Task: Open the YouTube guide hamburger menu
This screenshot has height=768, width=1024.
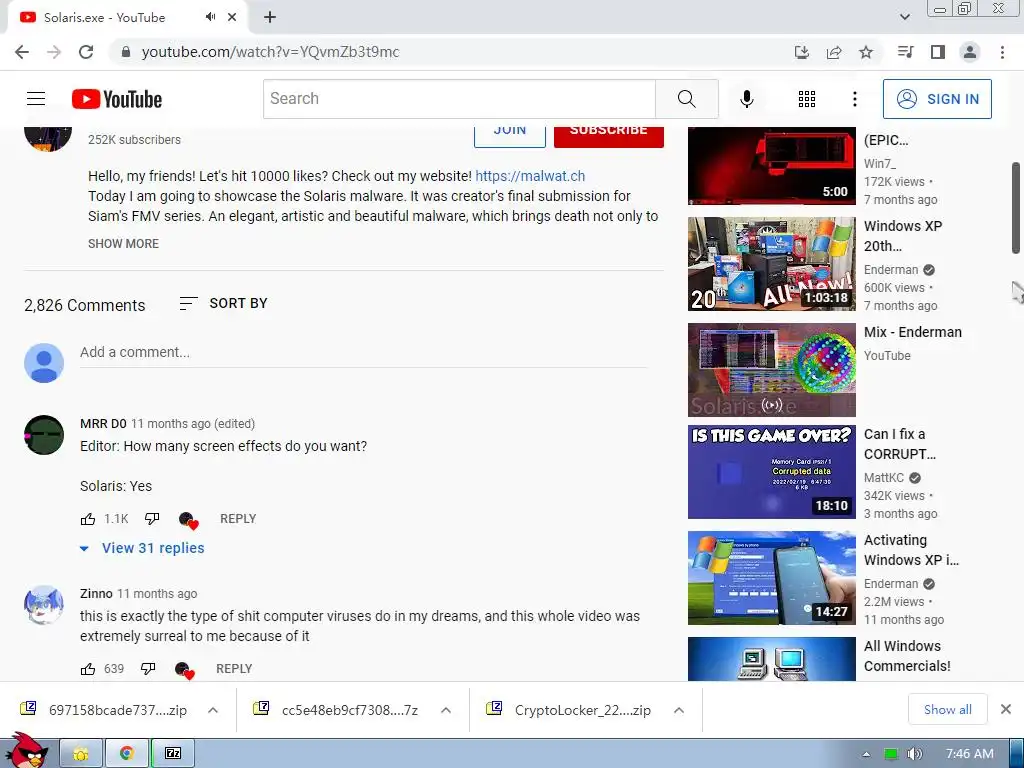Action: (x=36, y=99)
